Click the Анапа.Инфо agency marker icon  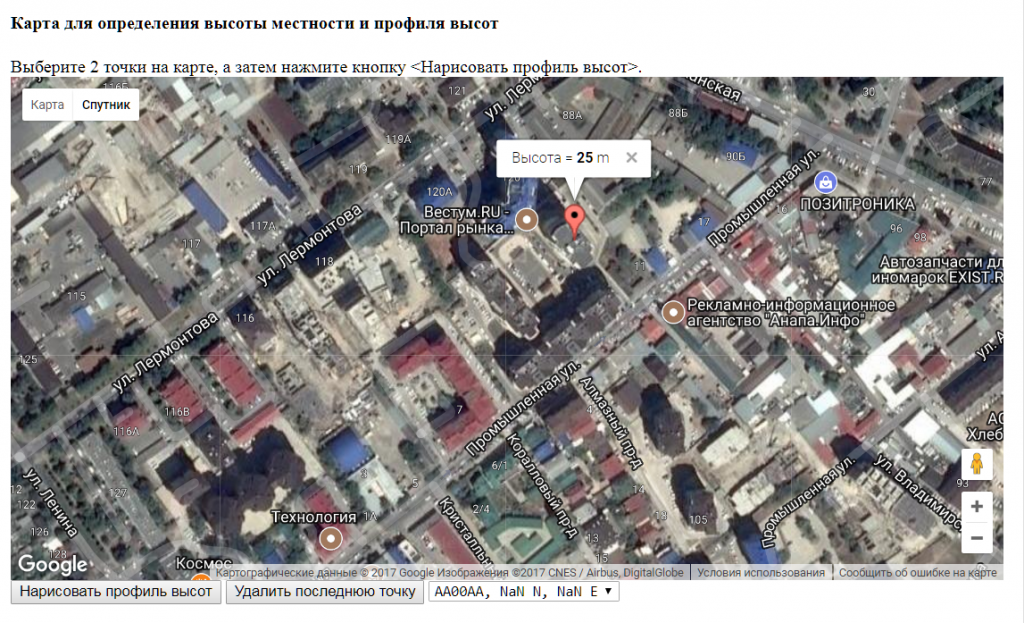click(674, 312)
